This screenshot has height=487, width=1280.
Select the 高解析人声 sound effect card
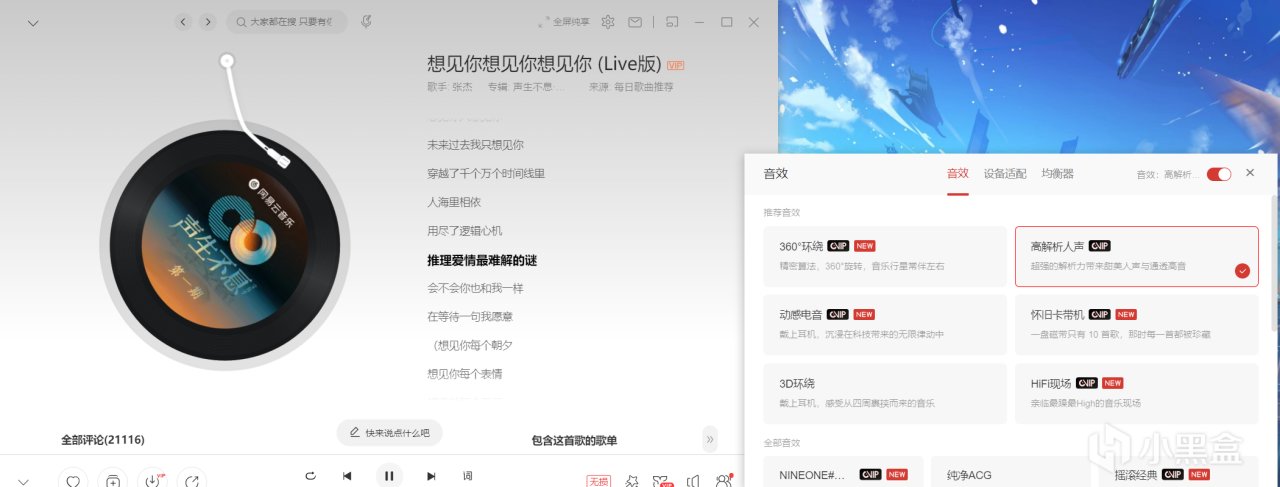point(1137,256)
